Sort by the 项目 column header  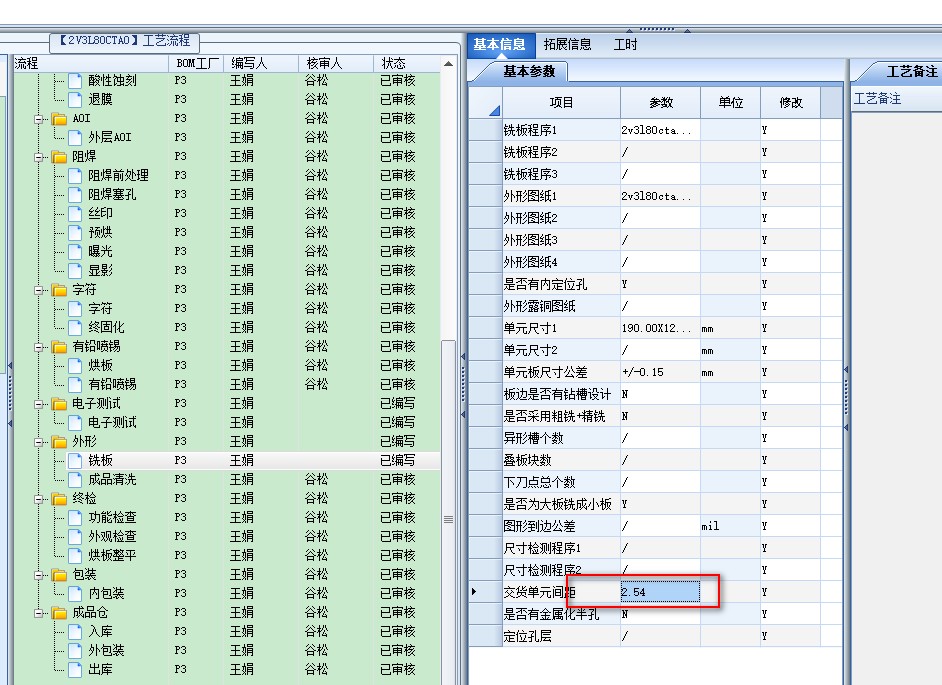pyautogui.click(x=561, y=103)
